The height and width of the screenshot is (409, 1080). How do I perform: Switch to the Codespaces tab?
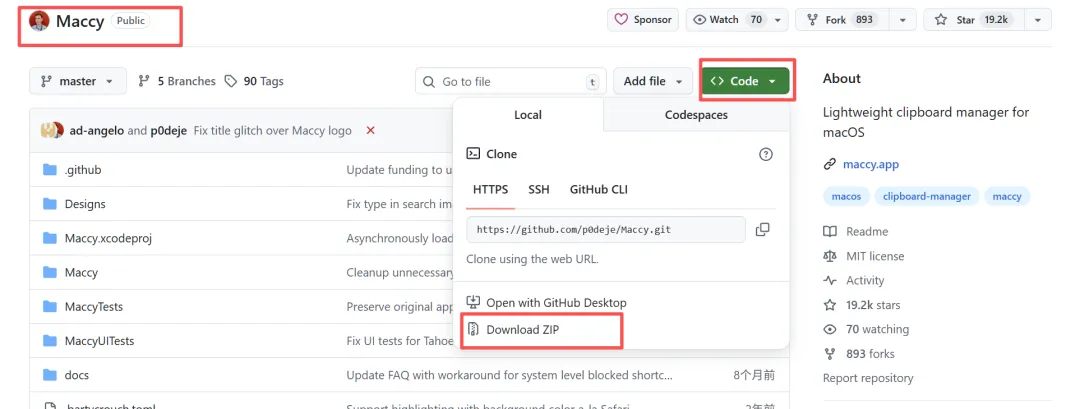point(696,115)
